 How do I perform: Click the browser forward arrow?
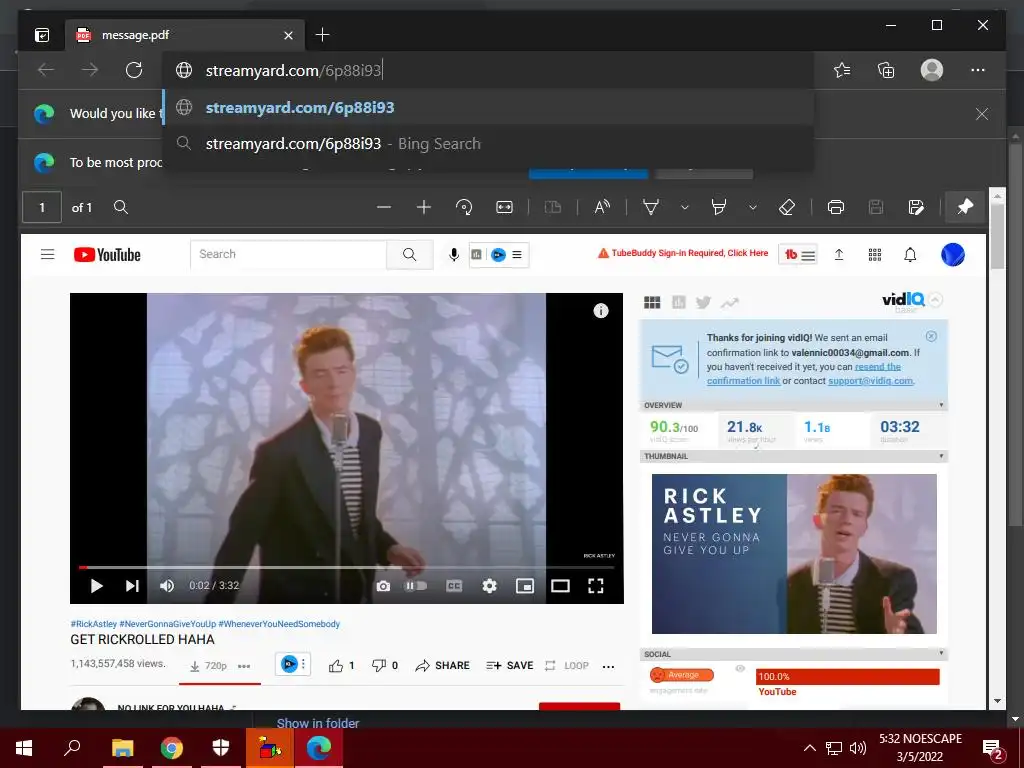pyautogui.click(x=90, y=70)
